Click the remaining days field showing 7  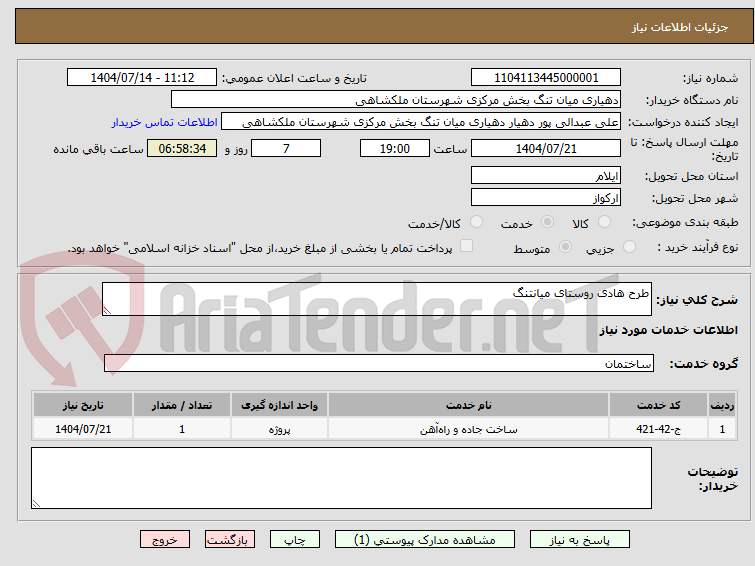[x=286, y=148]
